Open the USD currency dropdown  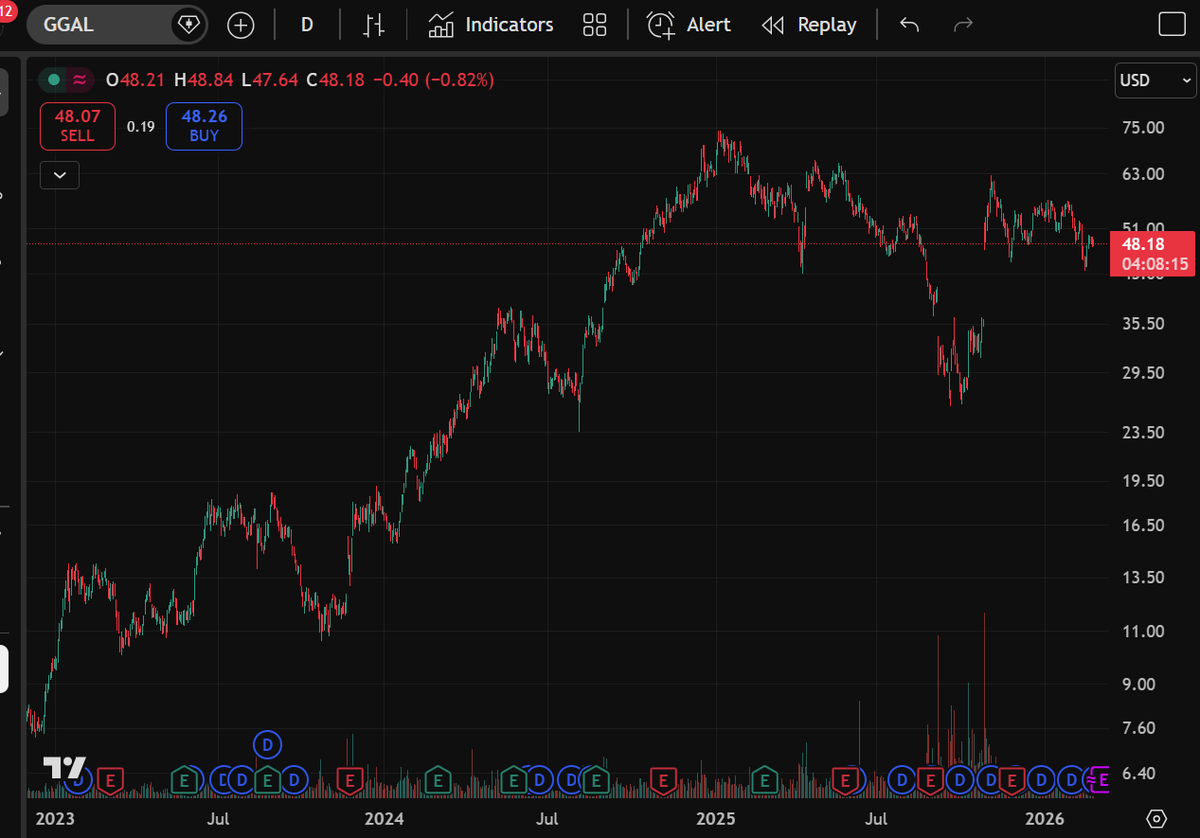tap(1153, 80)
